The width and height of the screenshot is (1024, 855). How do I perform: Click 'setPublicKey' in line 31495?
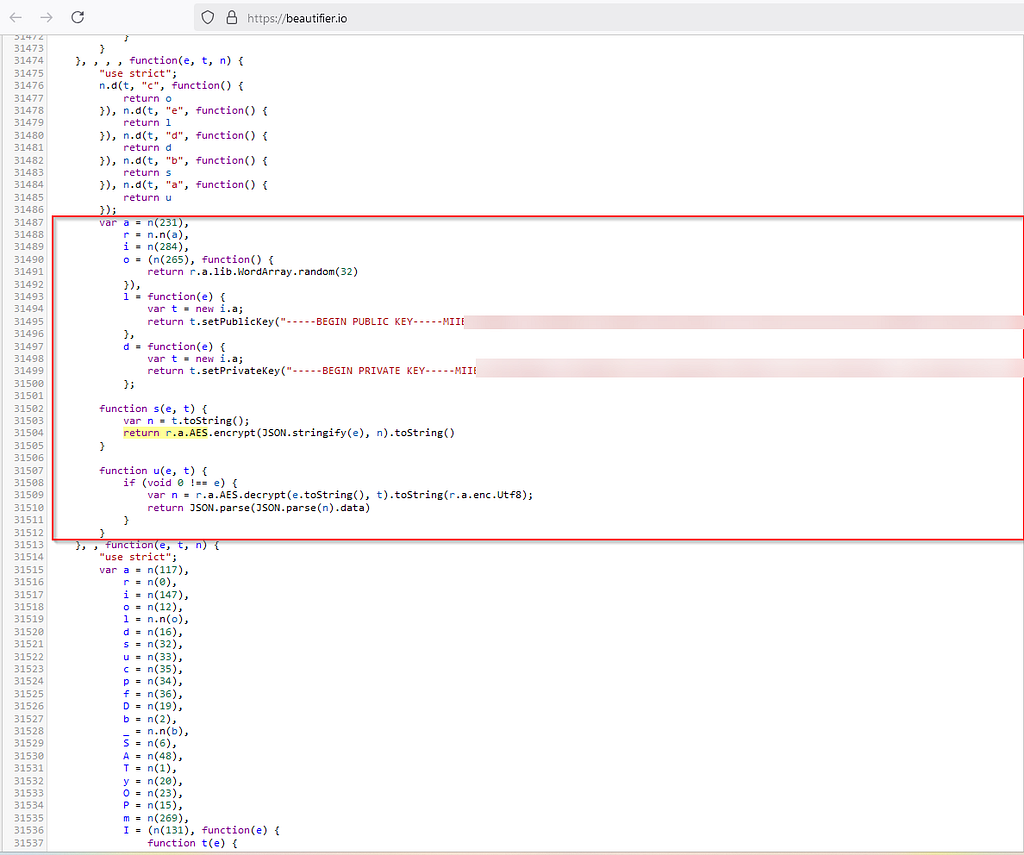pos(238,321)
